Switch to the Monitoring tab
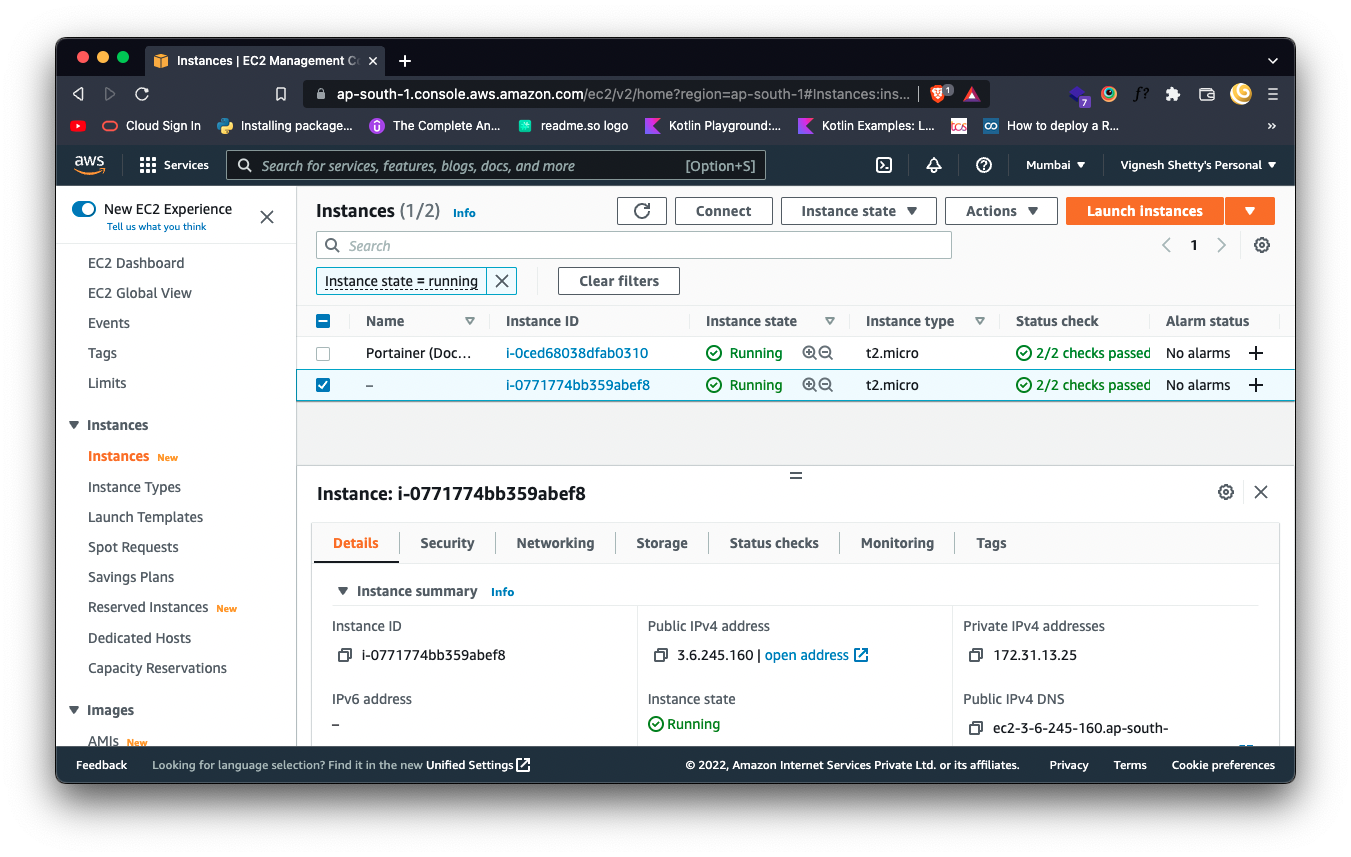 click(x=897, y=543)
